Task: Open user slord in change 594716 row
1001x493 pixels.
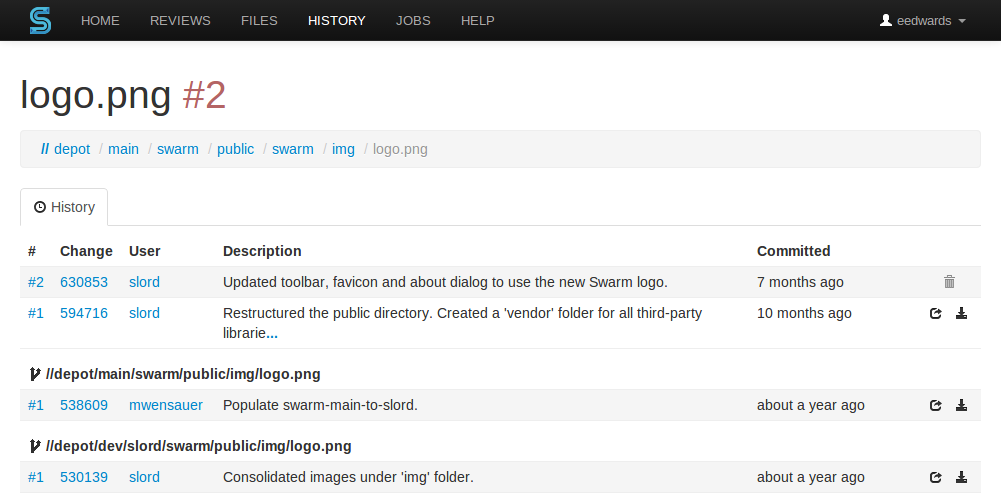Action: pyautogui.click(x=144, y=313)
